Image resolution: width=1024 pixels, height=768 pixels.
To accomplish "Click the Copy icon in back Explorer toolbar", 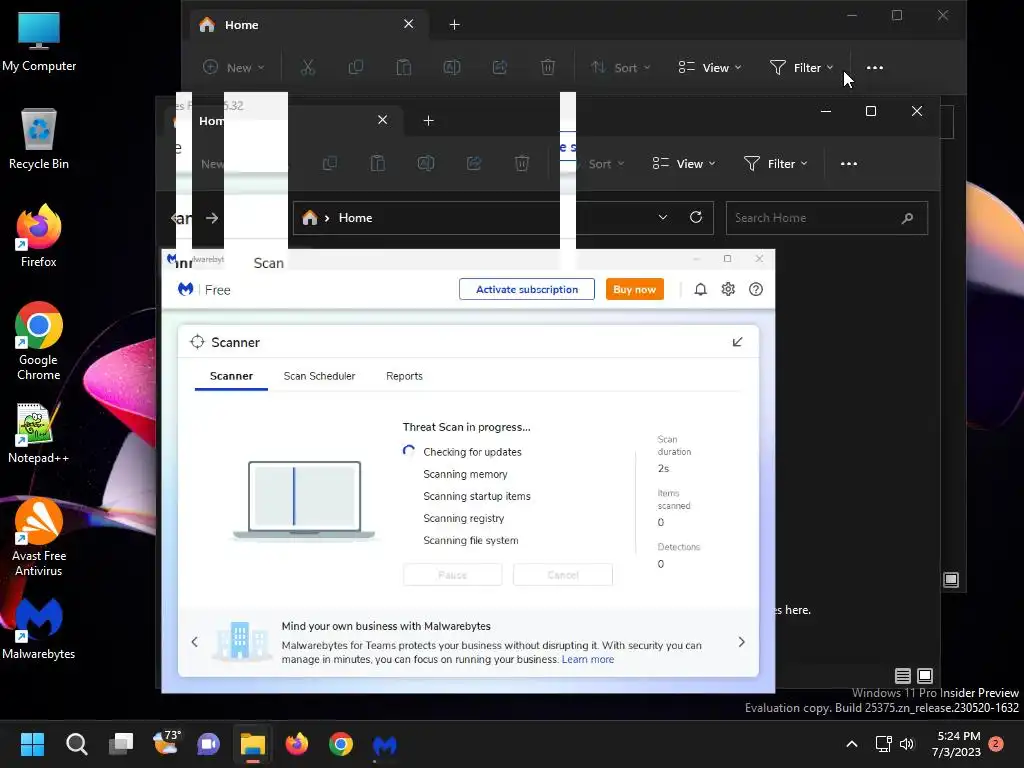I will pyautogui.click(x=356, y=67).
